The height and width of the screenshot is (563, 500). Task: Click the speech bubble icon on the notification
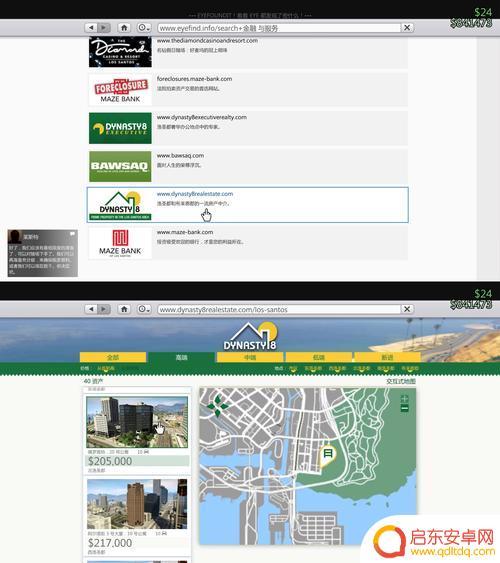coord(73,234)
